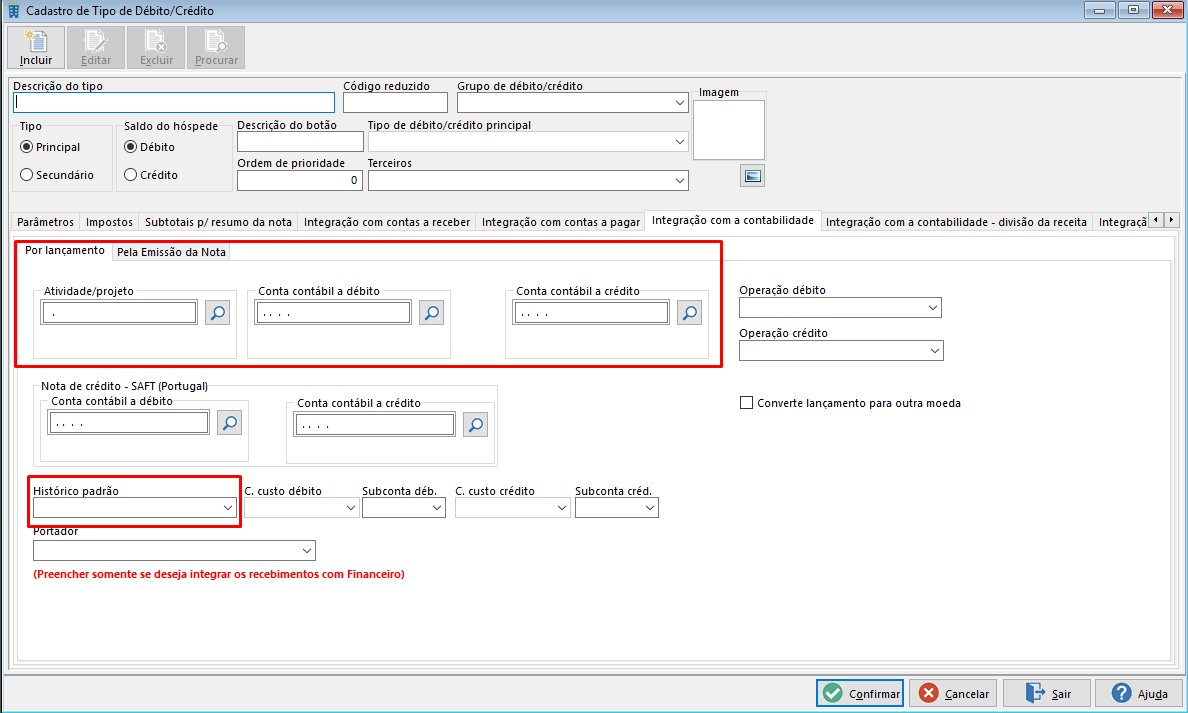Click the Editar toolbar icon
Viewport: 1188px width, 713px height.
95,47
